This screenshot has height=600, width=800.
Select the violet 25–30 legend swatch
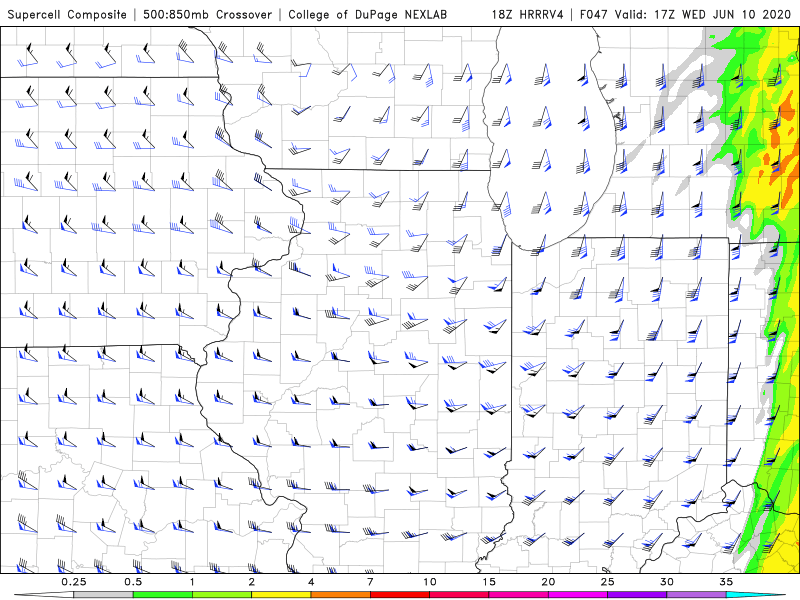point(637,595)
